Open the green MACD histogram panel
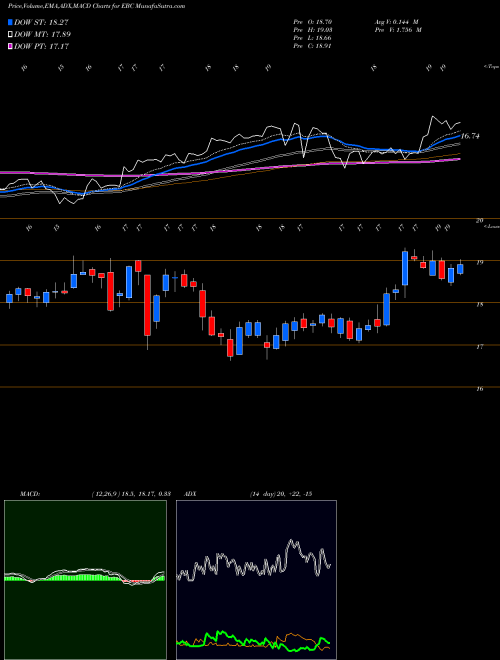Viewport: 500px width, 660px height. tap(85, 580)
